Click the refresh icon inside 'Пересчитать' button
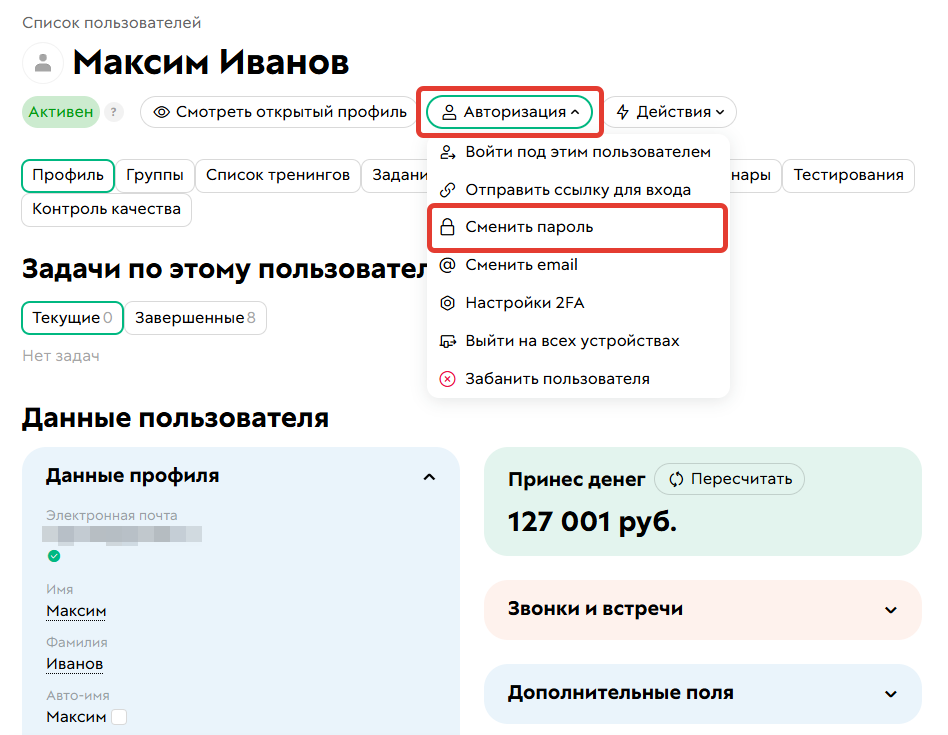The height and width of the screenshot is (735, 948). click(x=676, y=479)
